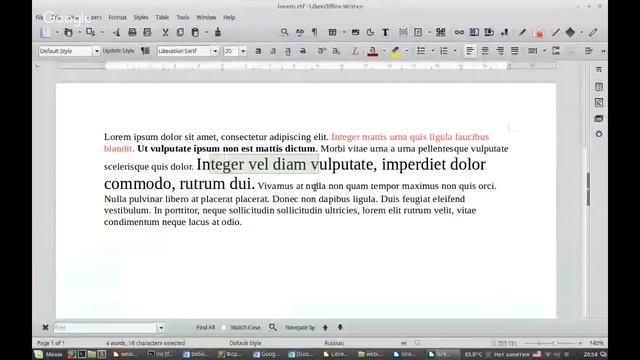The height and width of the screenshot is (360, 640).
Task: Open Find & Replace magnifier icon in toolbar
Action: pyautogui.click(x=284, y=32)
